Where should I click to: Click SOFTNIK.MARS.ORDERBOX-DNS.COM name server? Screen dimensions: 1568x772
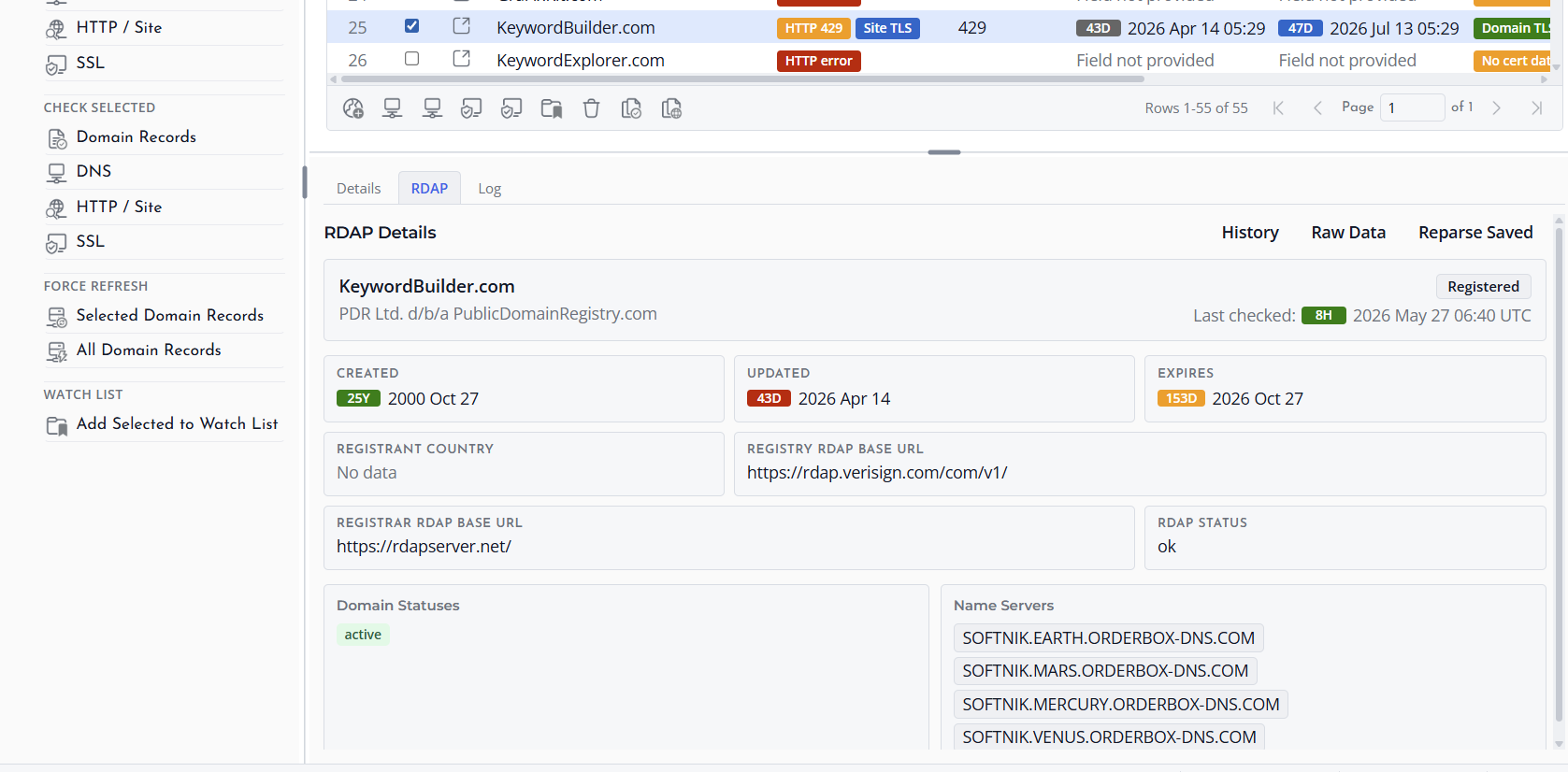pyautogui.click(x=1105, y=671)
